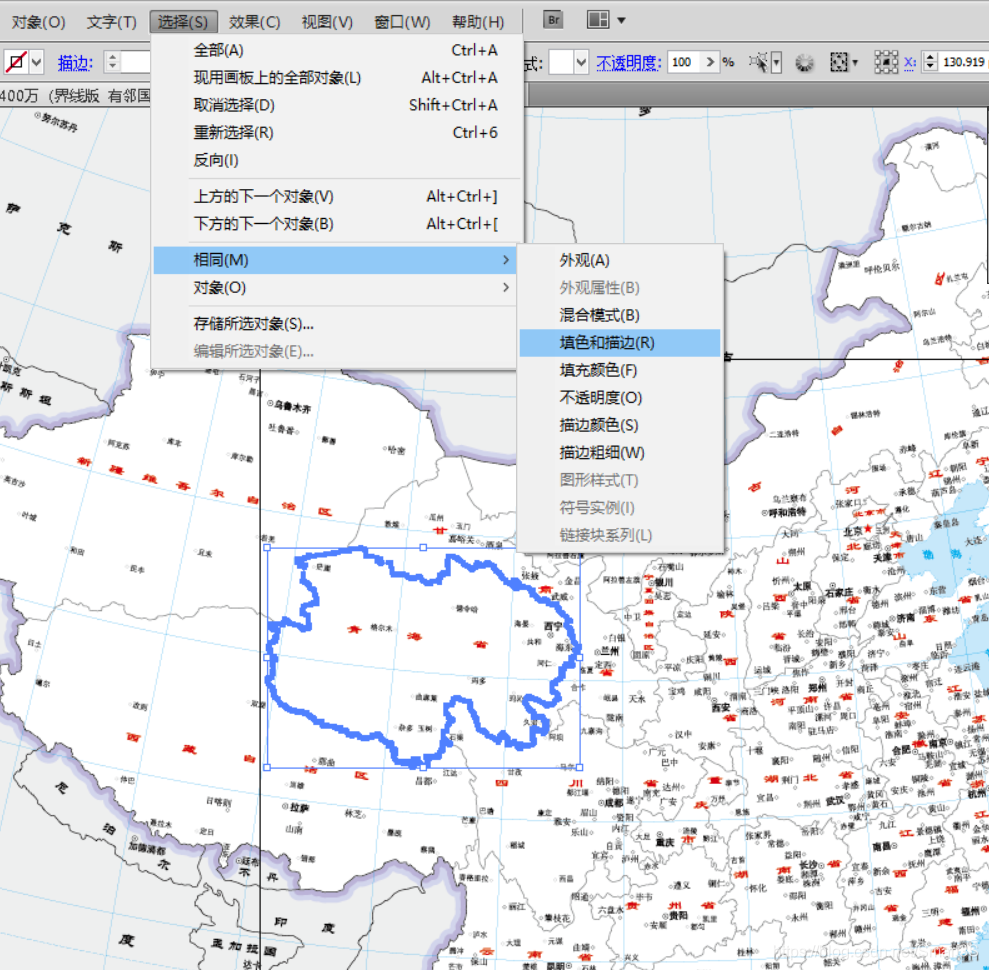Choose 填充颜色(F) fill color
989x970 pixels.
(x=620, y=370)
